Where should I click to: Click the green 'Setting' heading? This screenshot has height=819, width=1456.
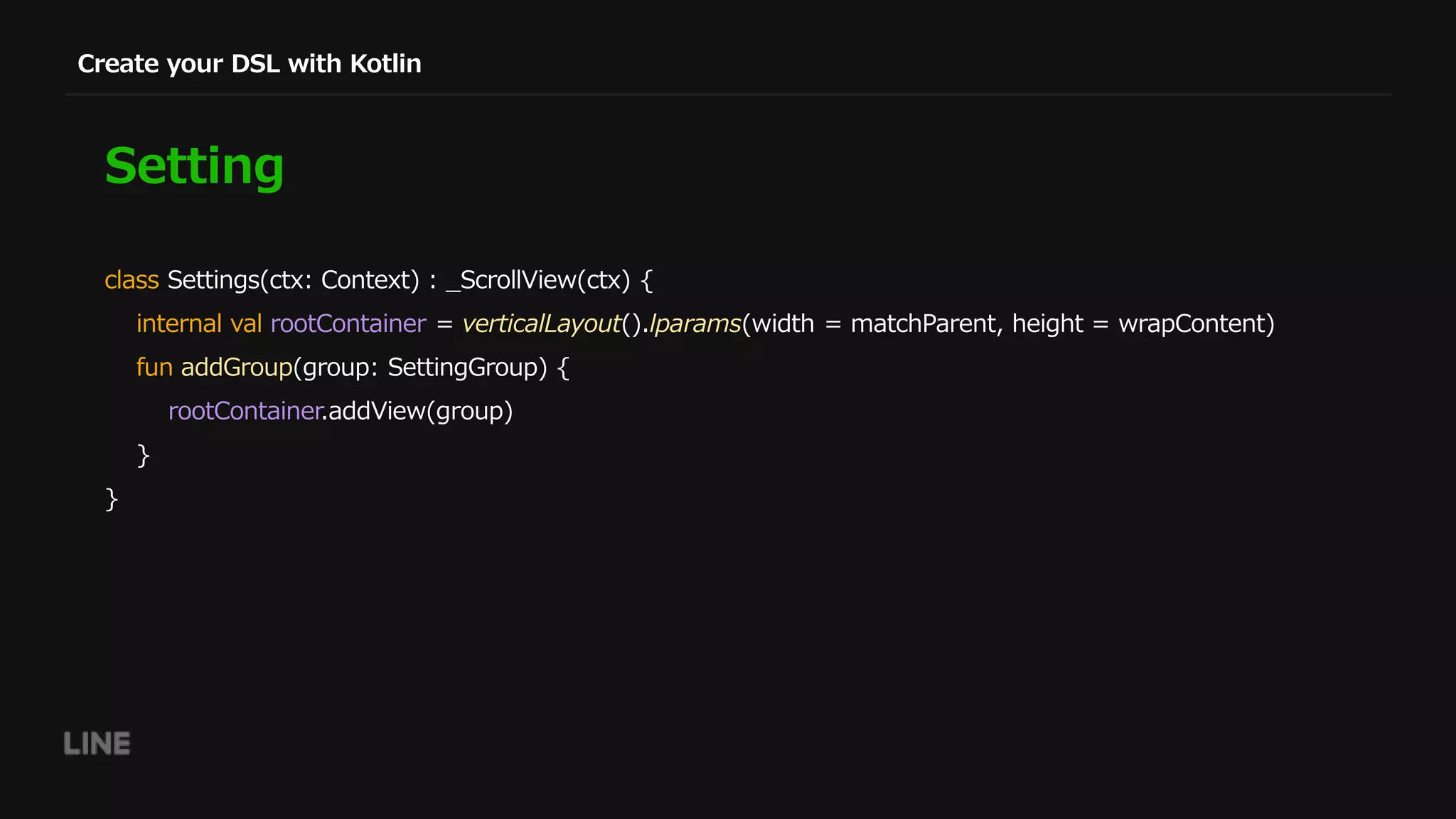pos(194,167)
